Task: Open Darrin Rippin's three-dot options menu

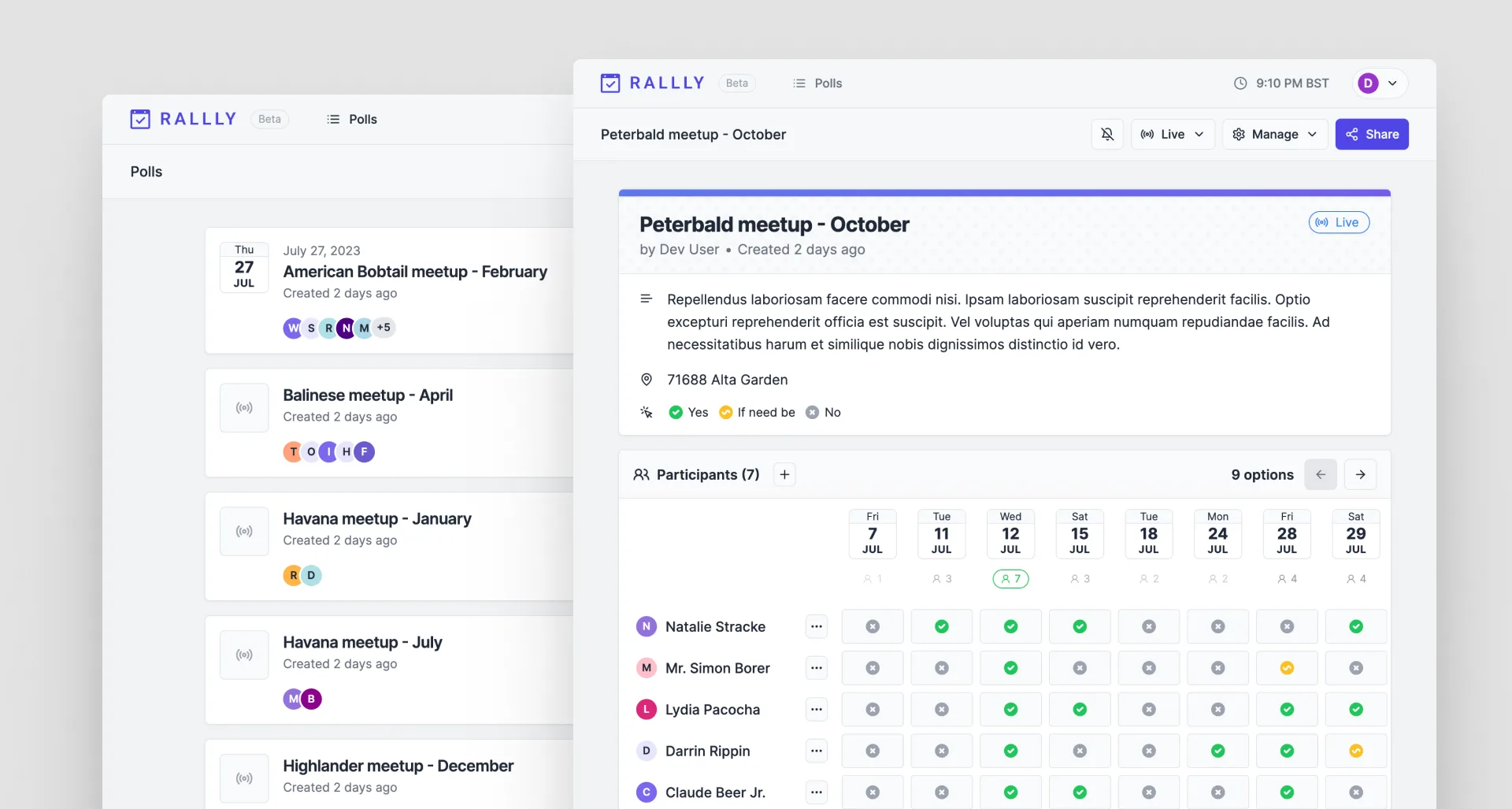Action: click(x=817, y=751)
